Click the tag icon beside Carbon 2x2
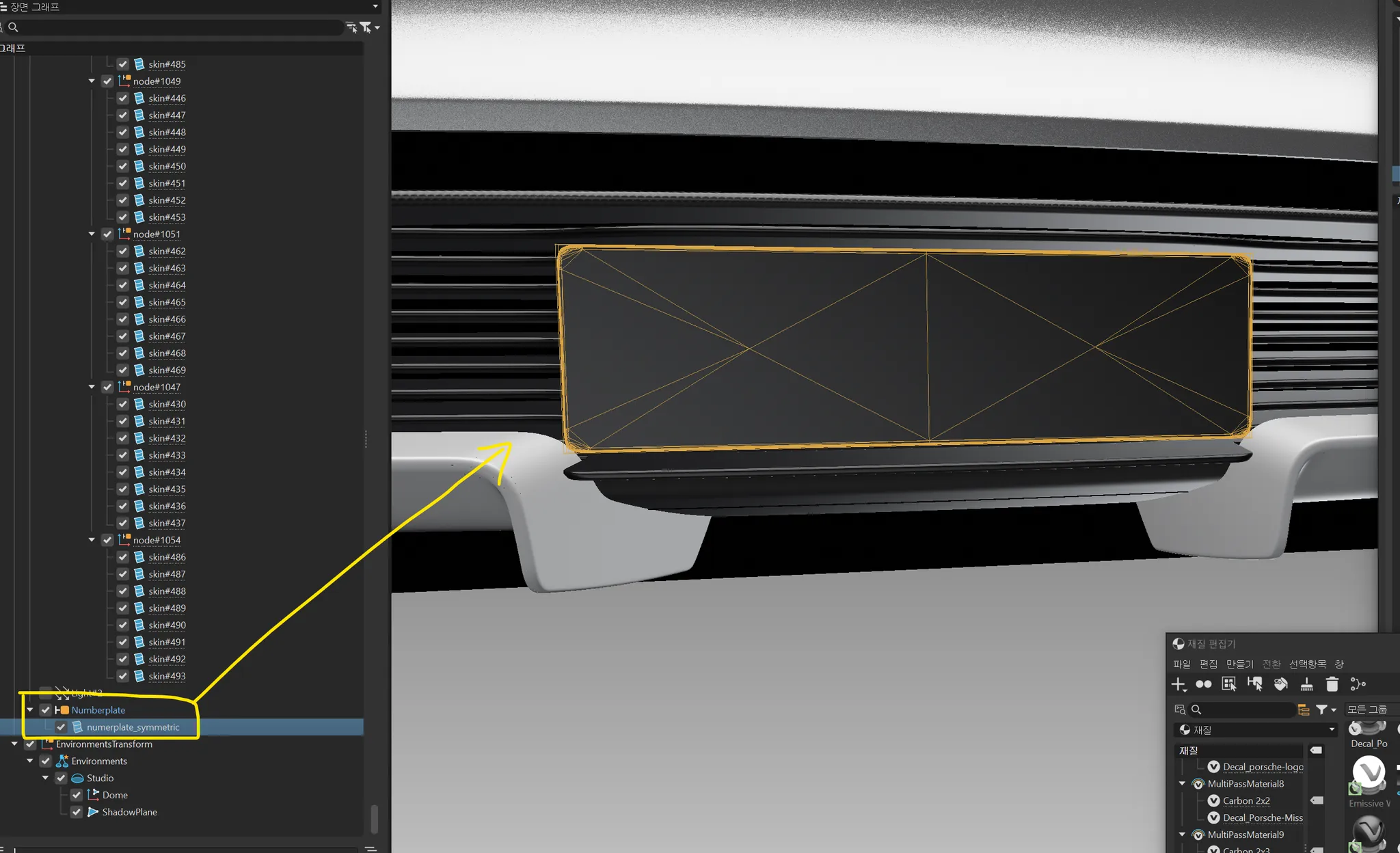This screenshot has height=853, width=1400. point(1317,800)
